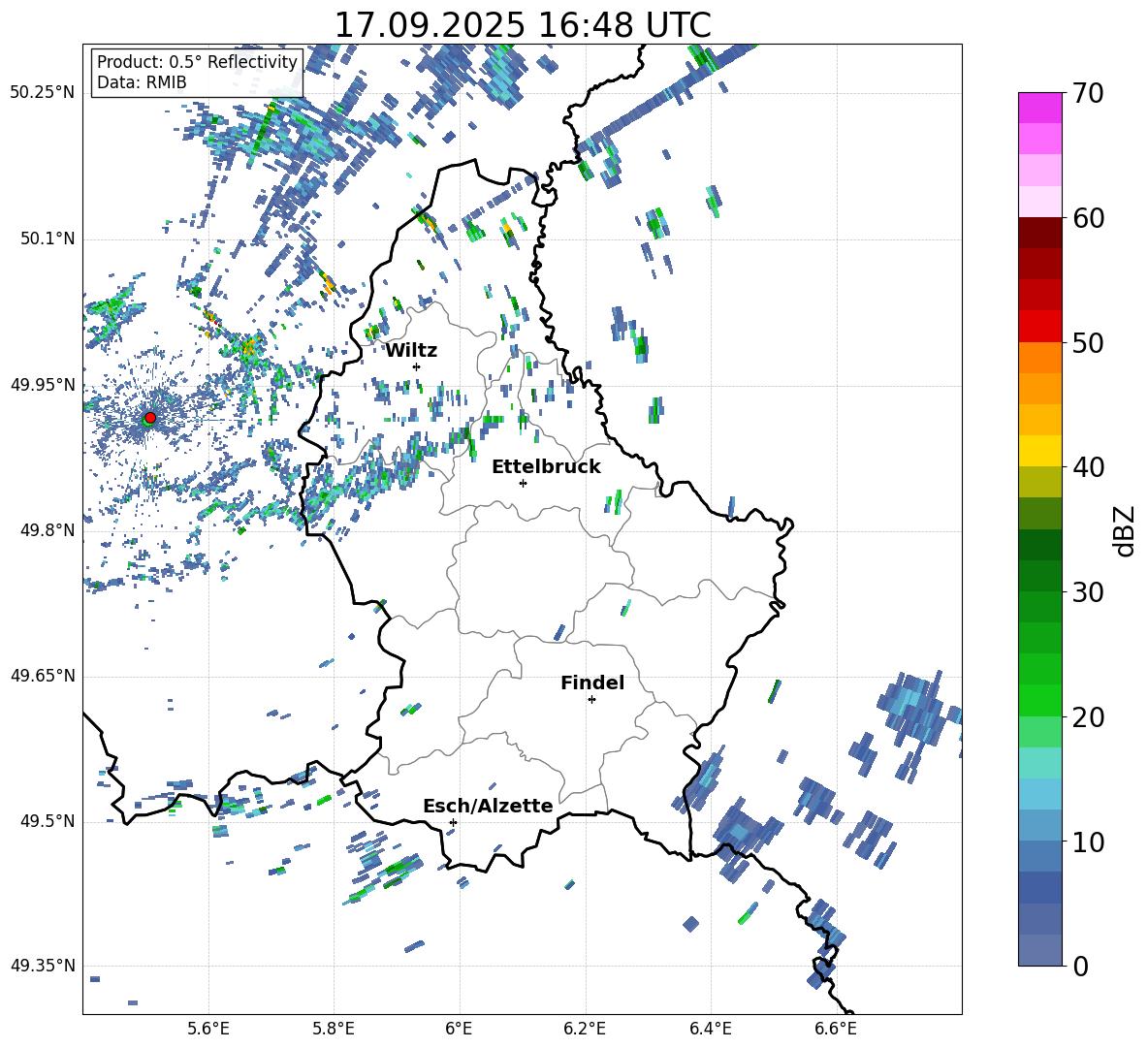
Task: Click the orange colorbar swatch below 50
Action: [1040, 358]
